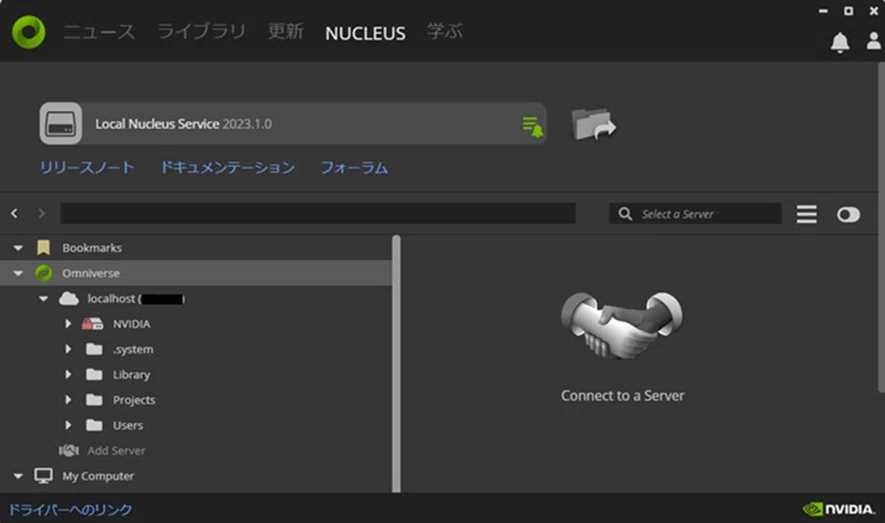Image resolution: width=885 pixels, height=523 pixels.
Task: Select the Omniverse row label
Action: pos(91,273)
